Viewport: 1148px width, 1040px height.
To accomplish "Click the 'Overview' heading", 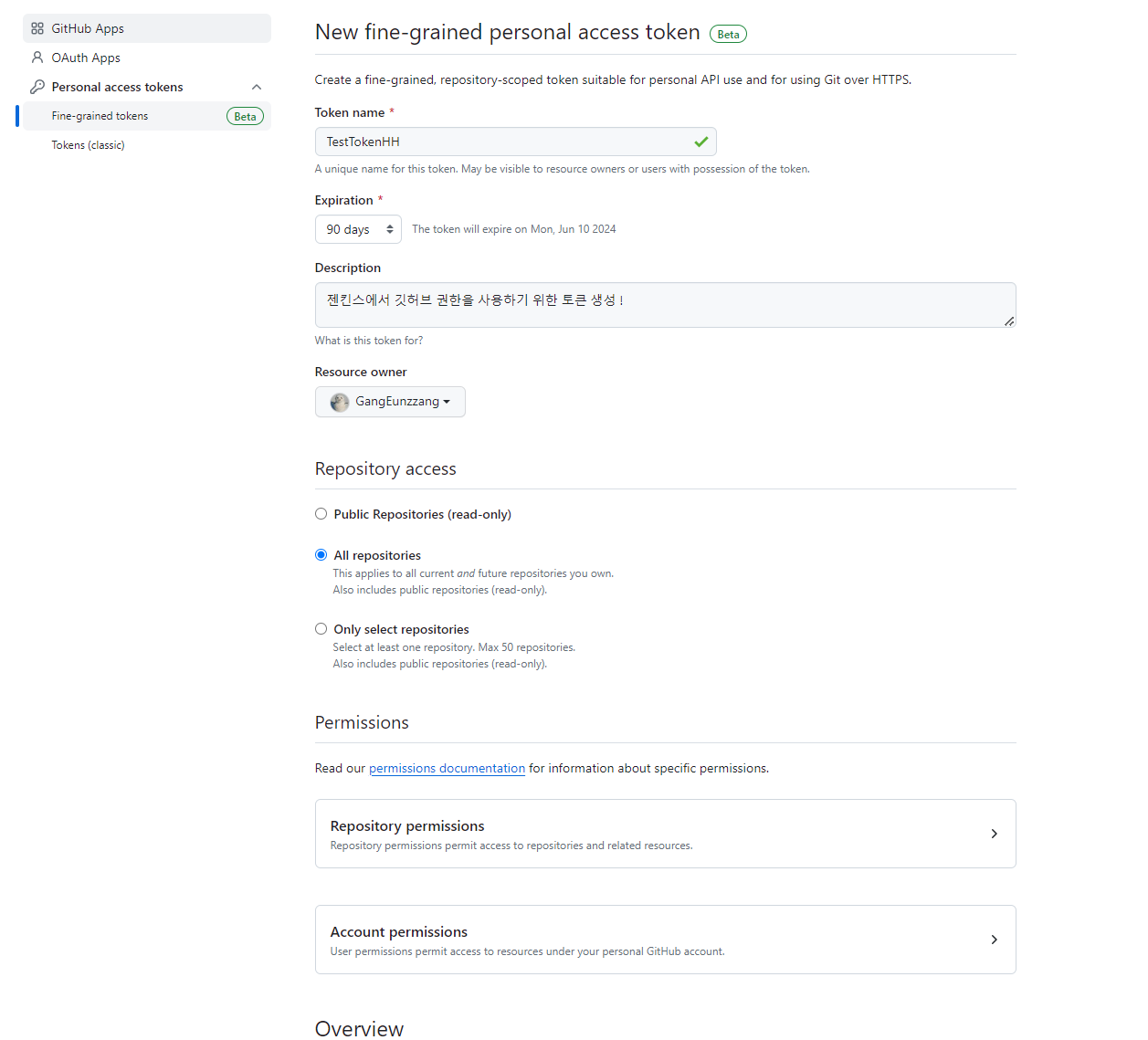I will point(359,1028).
